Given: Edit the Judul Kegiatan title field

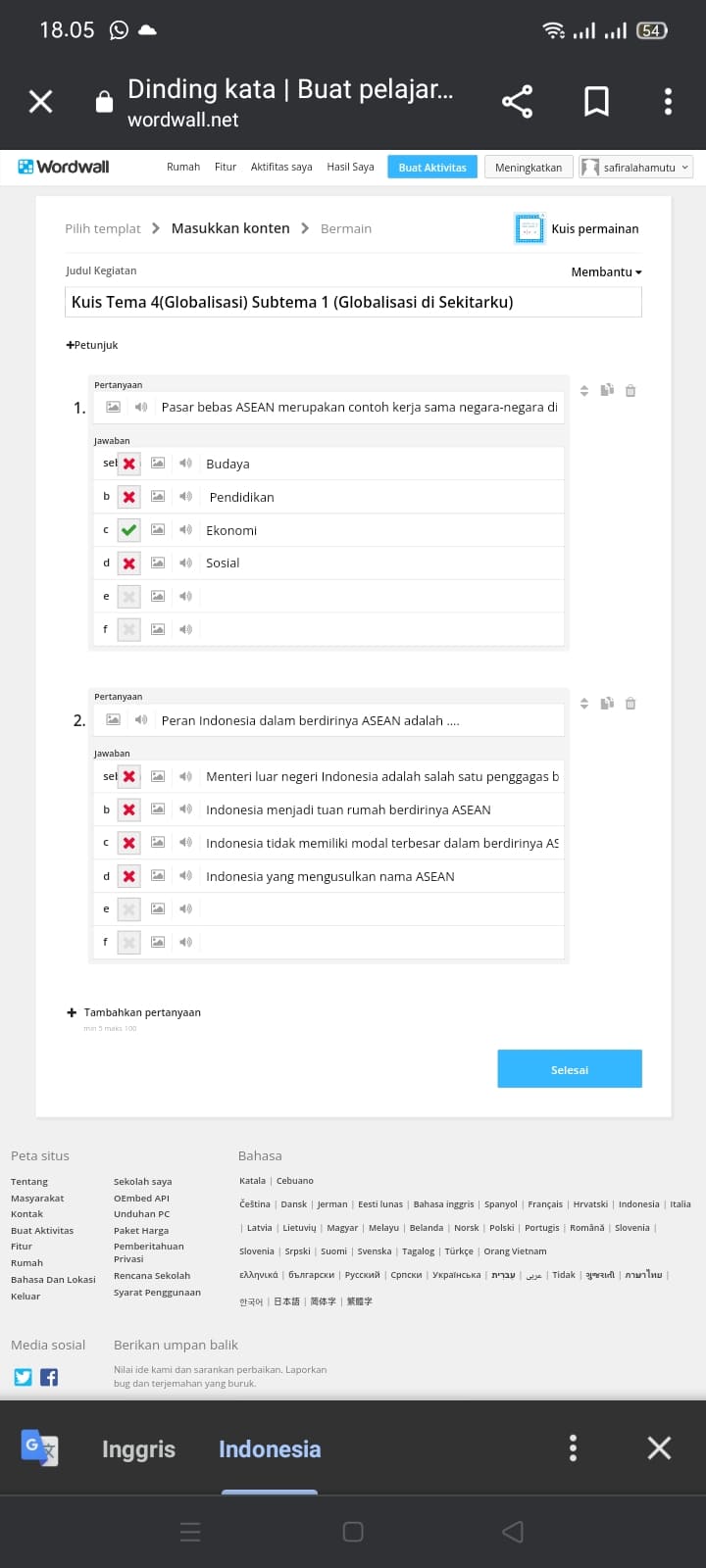Looking at the screenshot, I should point(354,302).
